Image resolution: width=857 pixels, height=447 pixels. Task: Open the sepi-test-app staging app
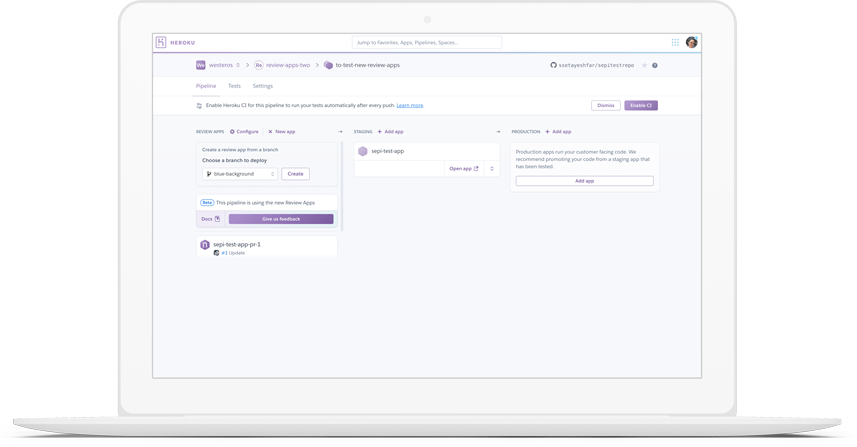tap(388, 151)
